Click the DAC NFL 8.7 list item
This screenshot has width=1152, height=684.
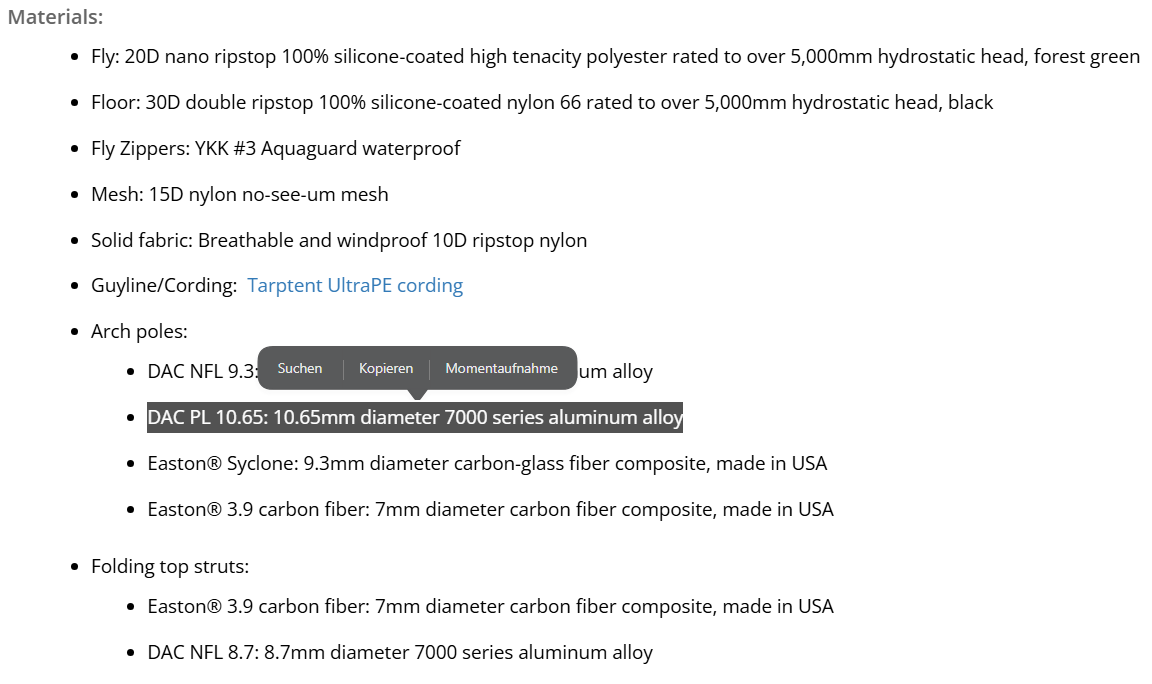400,652
